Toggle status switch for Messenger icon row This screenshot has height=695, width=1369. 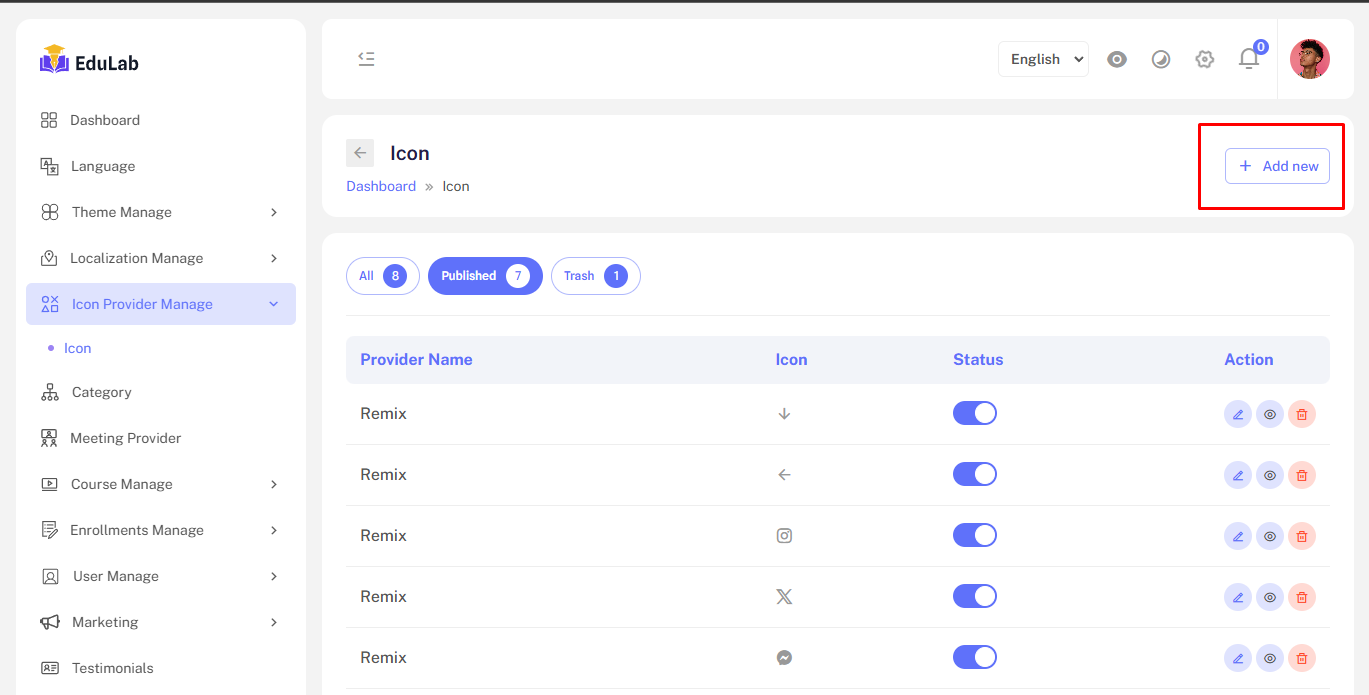[x=974, y=657]
